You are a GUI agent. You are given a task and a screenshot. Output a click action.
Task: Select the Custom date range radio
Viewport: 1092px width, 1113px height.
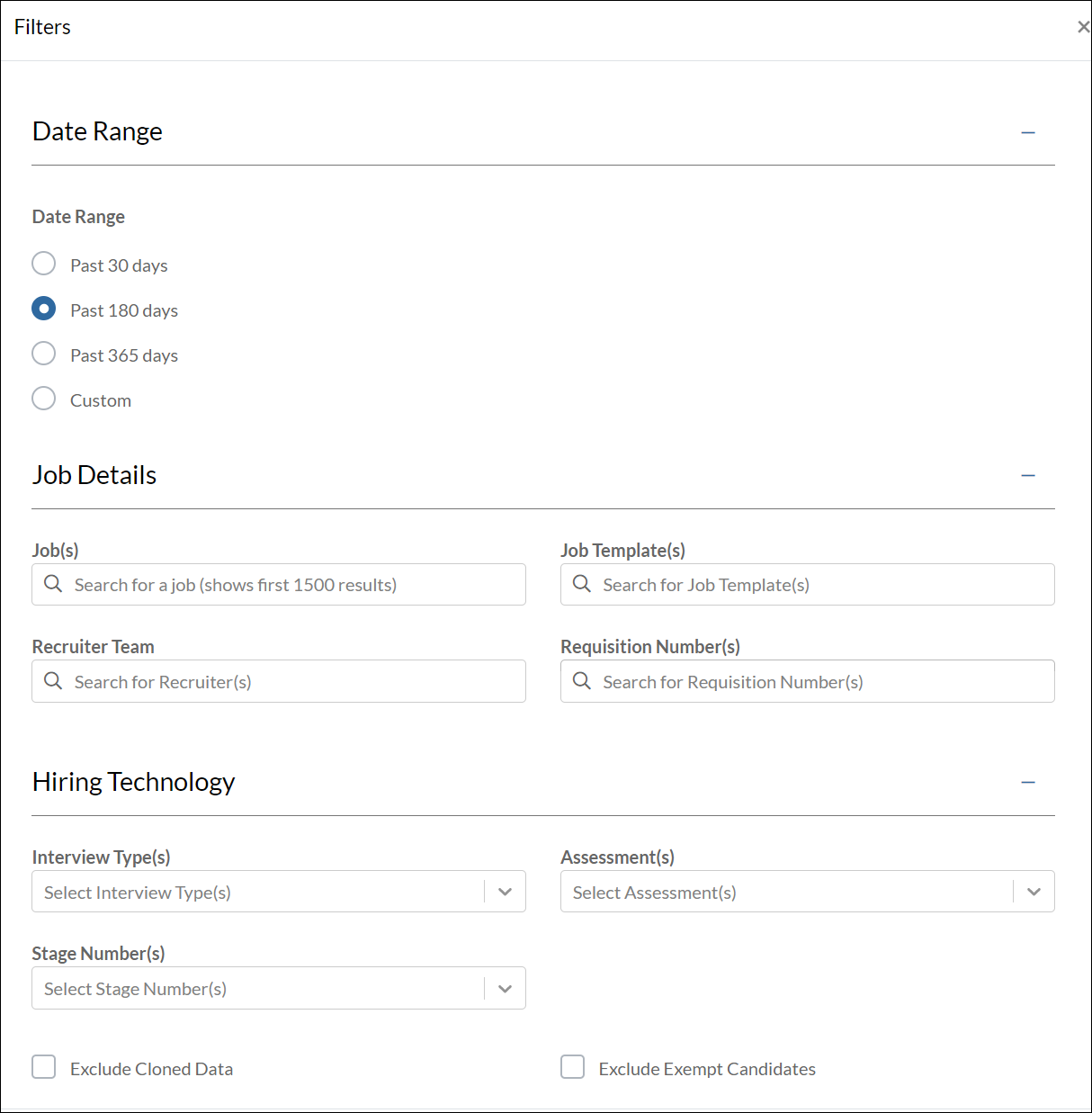[x=44, y=399]
